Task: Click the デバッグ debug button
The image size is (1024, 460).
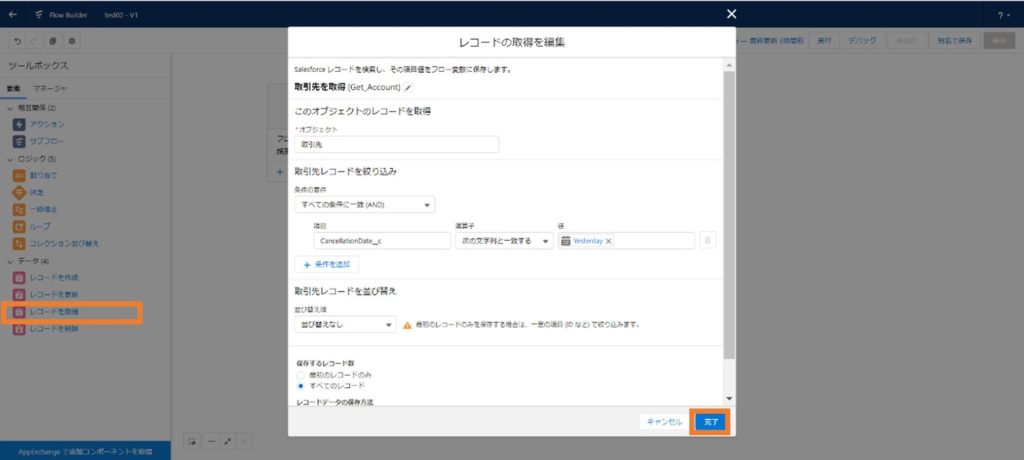Action: (x=863, y=41)
